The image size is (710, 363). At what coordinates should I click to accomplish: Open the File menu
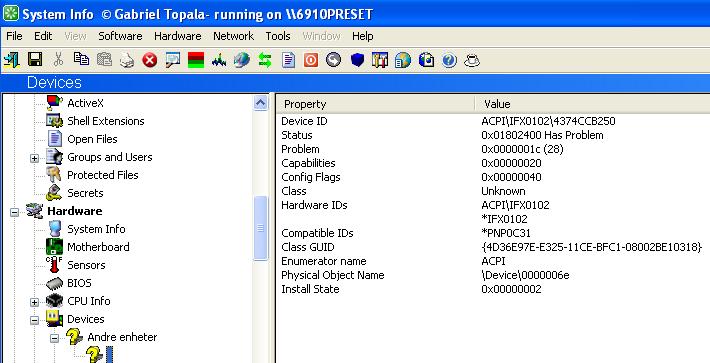coord(14,36)
